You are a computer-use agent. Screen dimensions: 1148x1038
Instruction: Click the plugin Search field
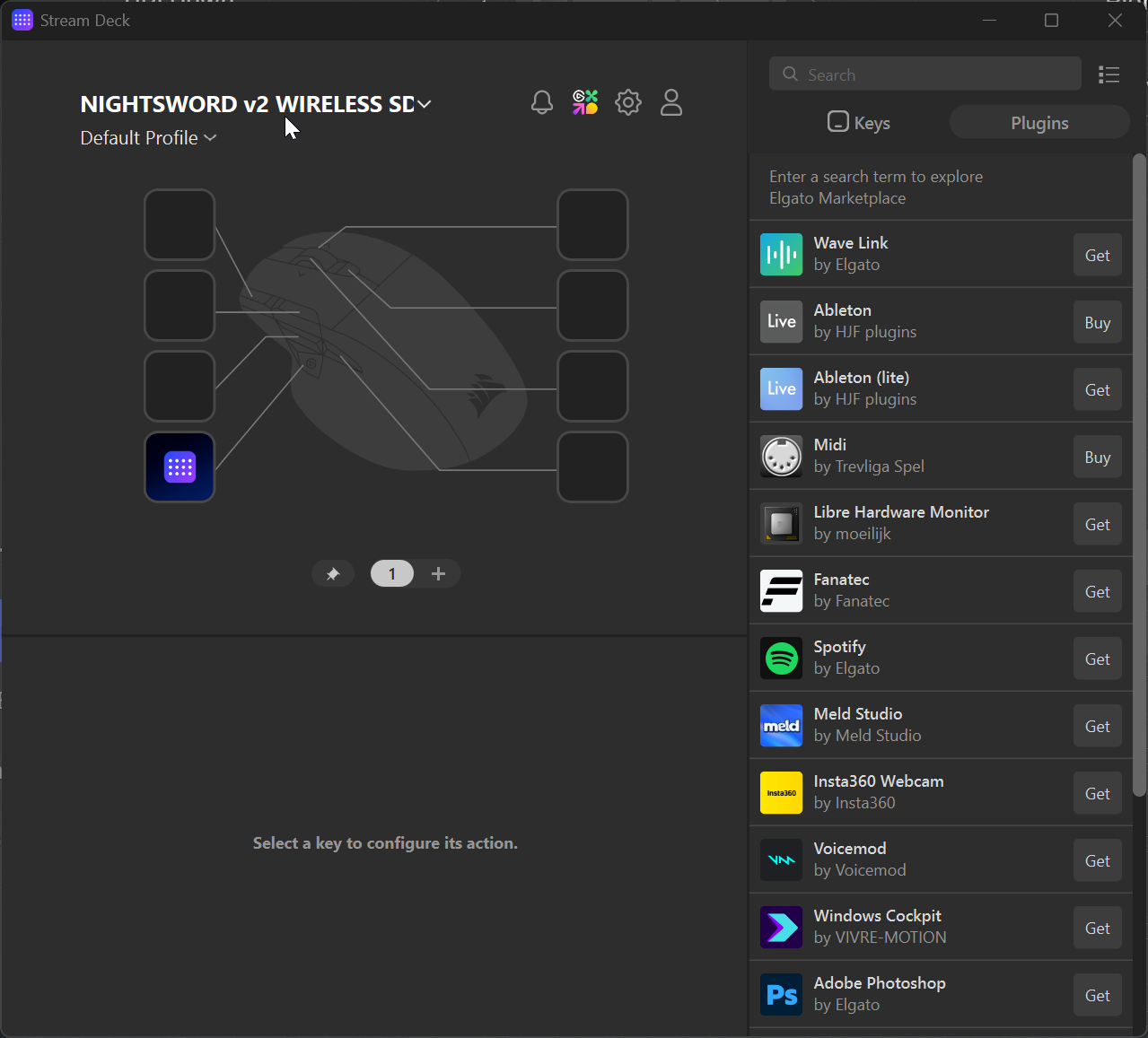pyautogui.click(x=925, y=74)
